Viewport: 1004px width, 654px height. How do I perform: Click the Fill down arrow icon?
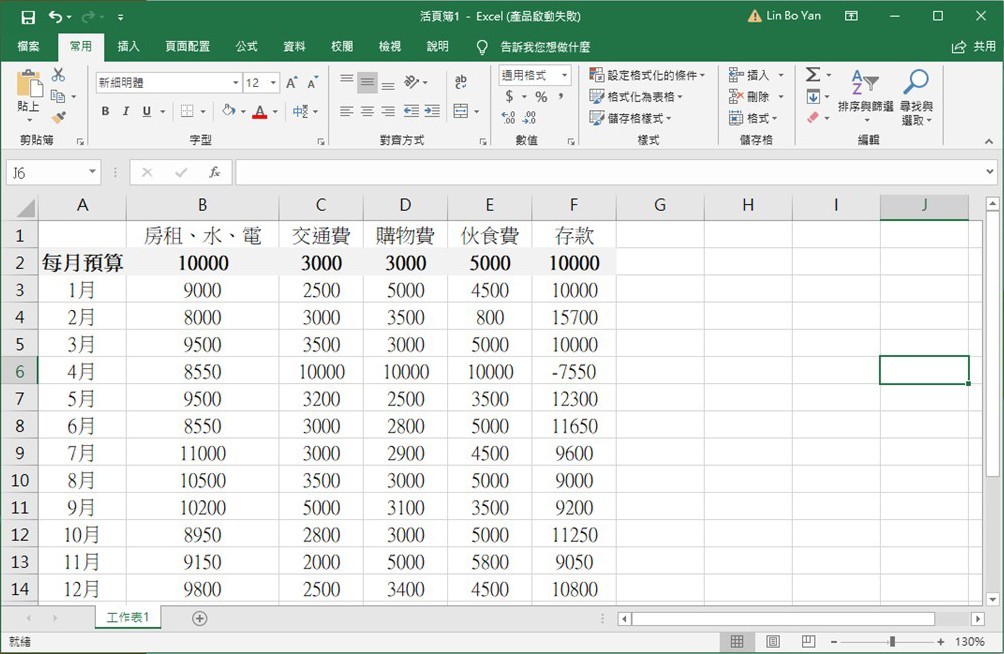pyautogui.click(x=813, y=97)
